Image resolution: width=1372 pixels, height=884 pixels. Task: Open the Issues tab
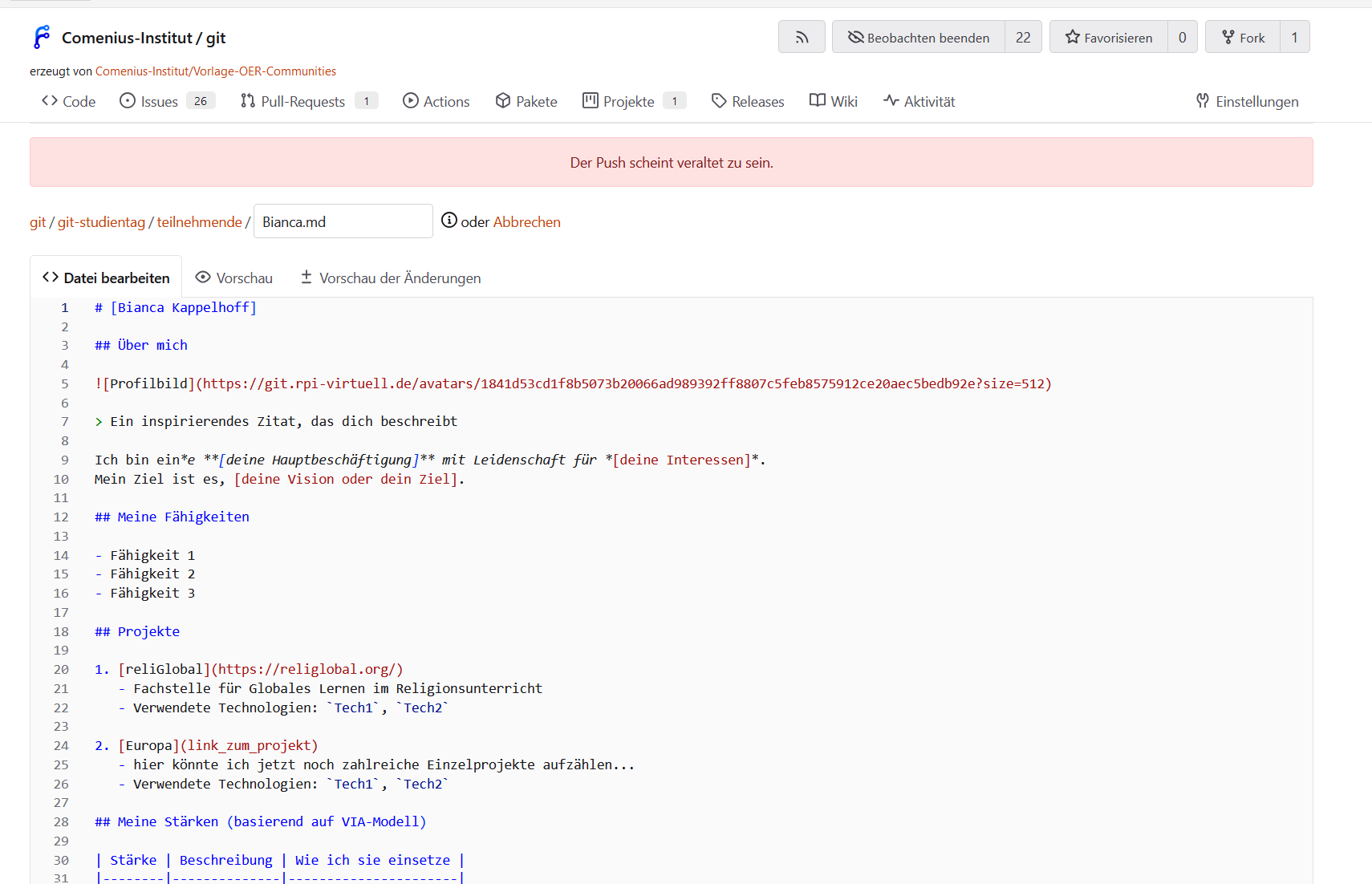tap(159, 101)
